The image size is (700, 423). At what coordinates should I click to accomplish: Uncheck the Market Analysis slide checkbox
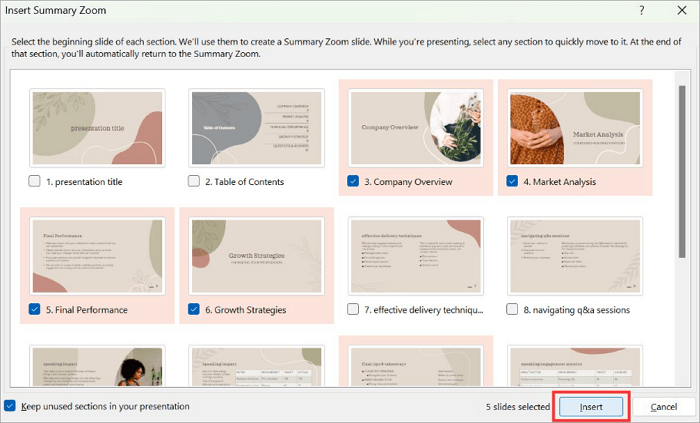pyautogui.click(x=512, y=181)
